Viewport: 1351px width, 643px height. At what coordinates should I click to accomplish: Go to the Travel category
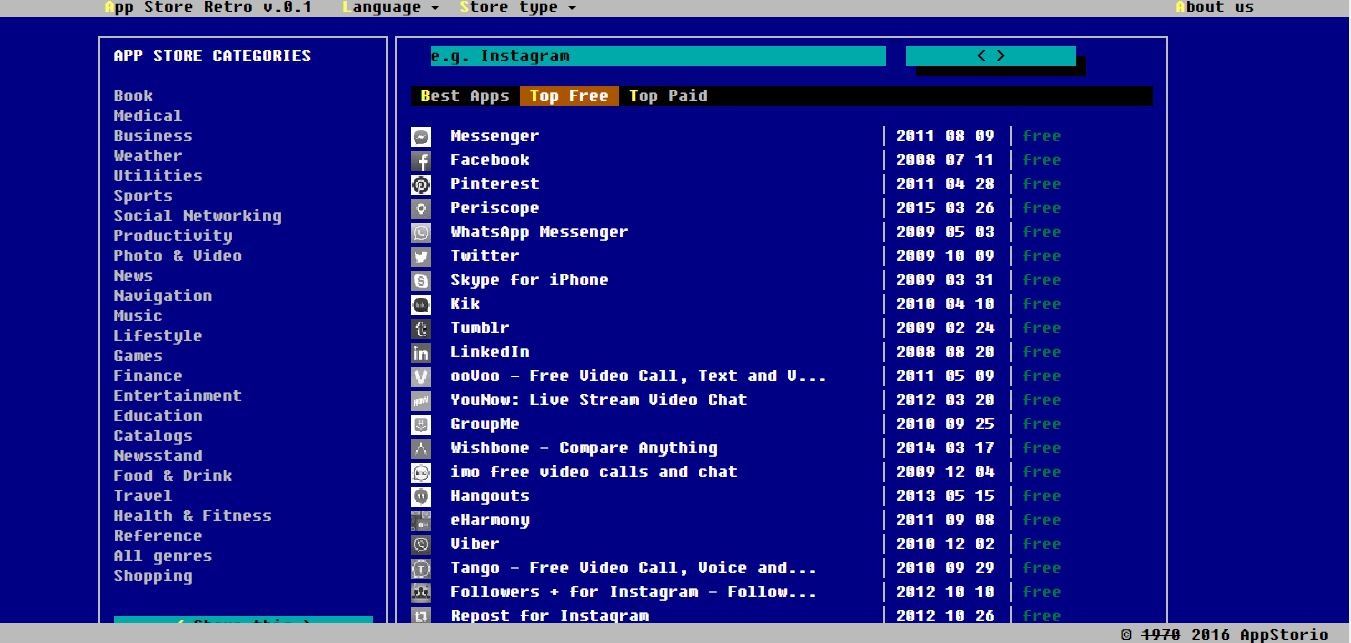143,496
